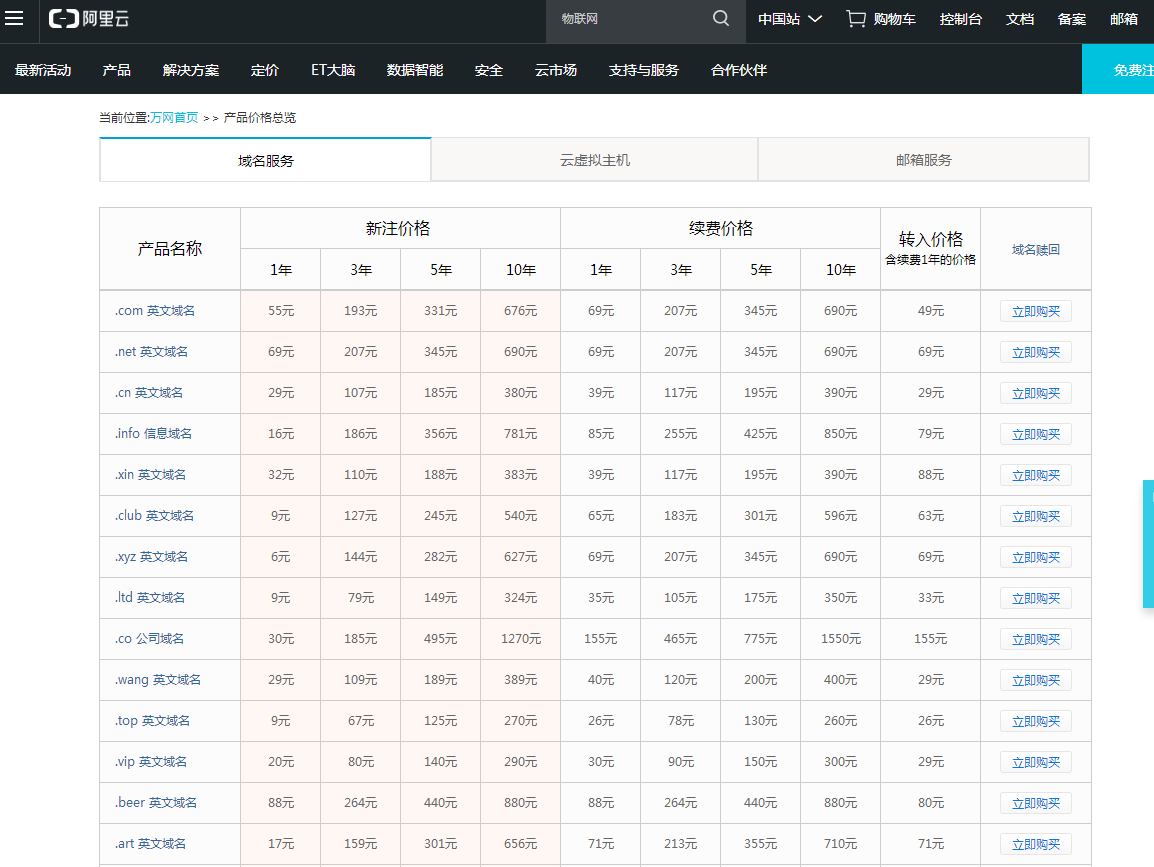The width and height of the screenshot is (1154, 867).
Task: Open the 支持与服务 menu
Action: tap(644, 70)
